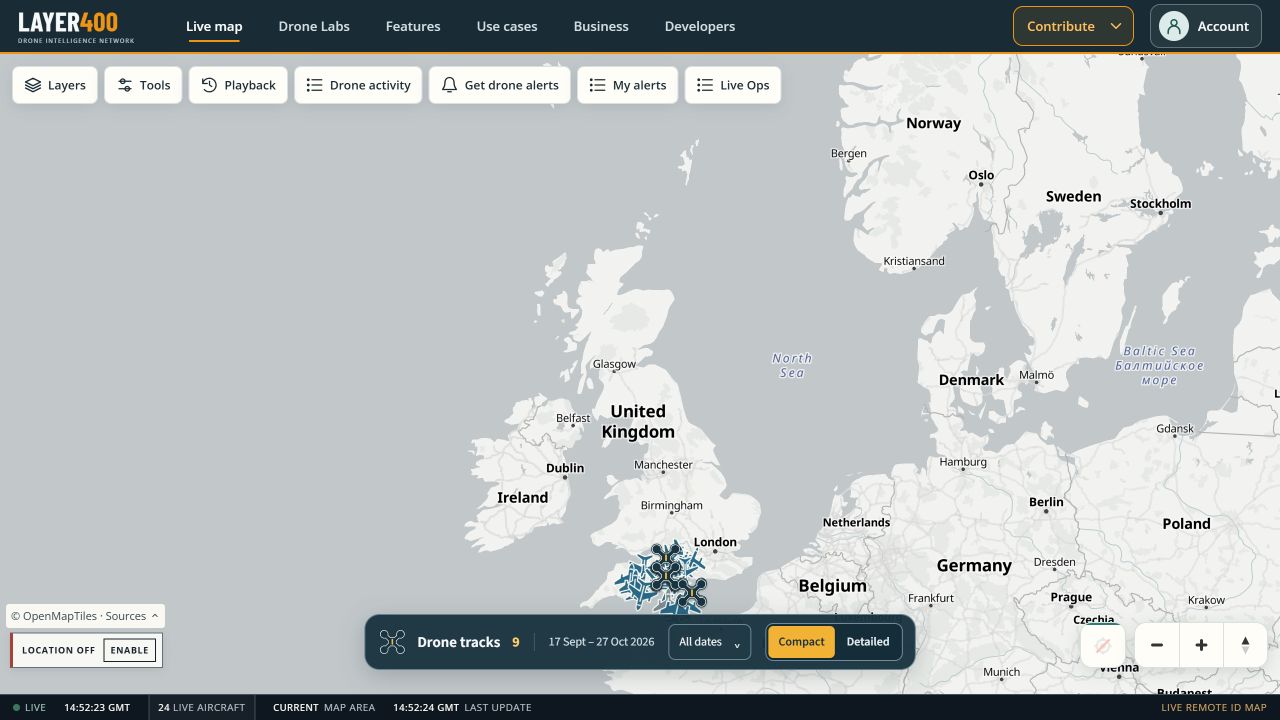Open the Drone Labs menu
The height and width of the screenshot is (720, 1280).
point(314,26)
